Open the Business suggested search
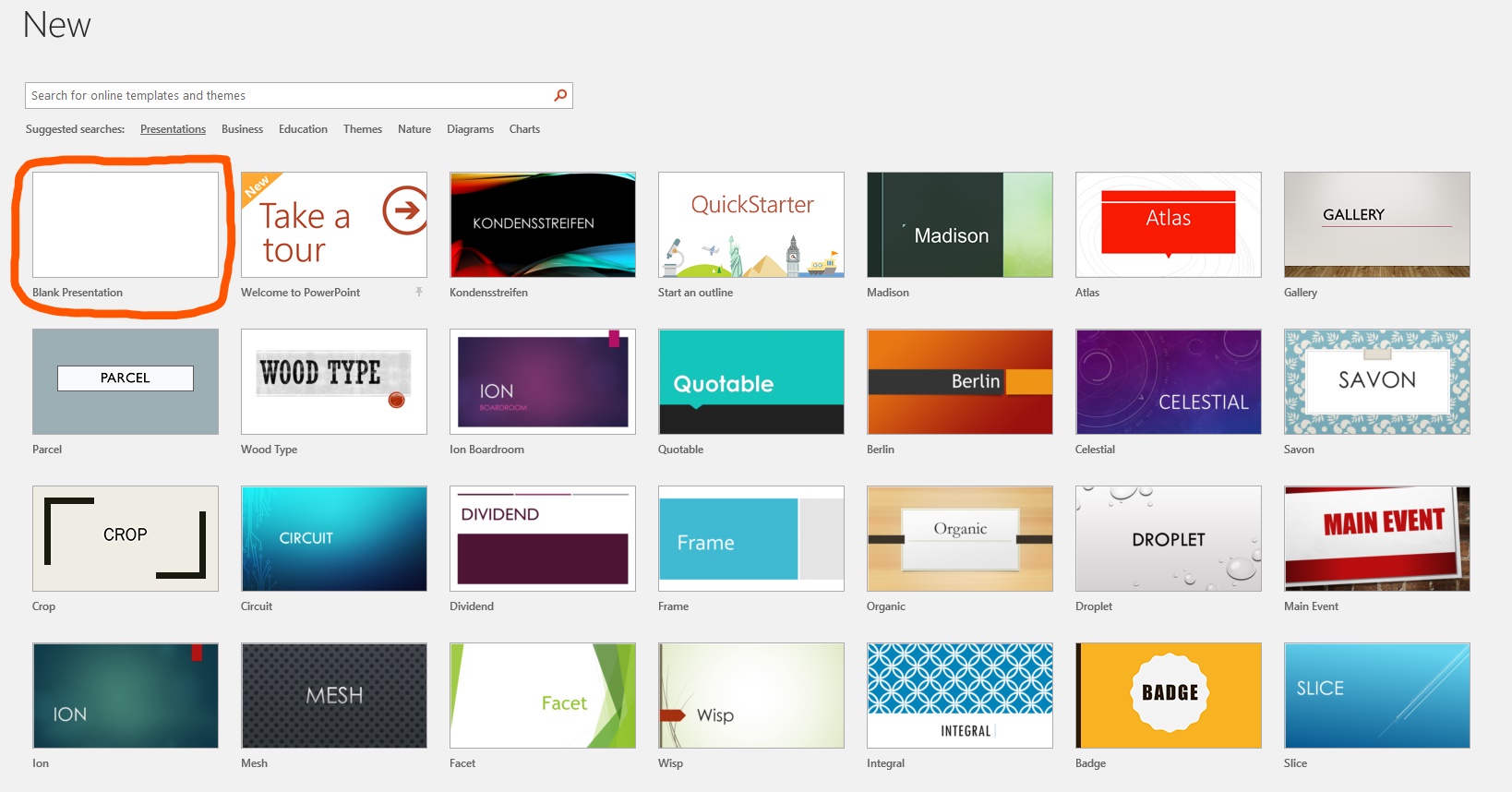The image size is (1512, 792). click(x=242, y=129)
